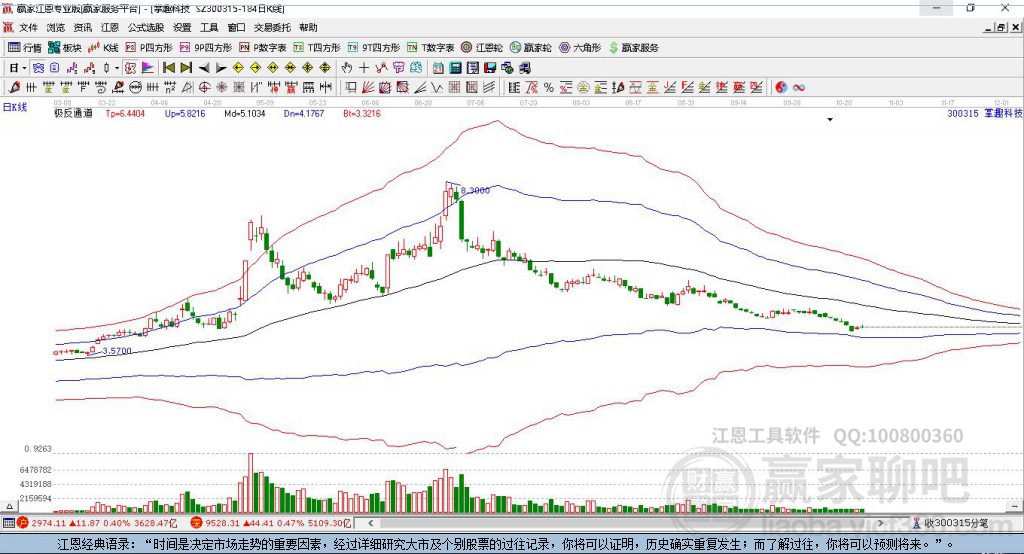
Task: Collapse volume panel with up triangle button
Action: [x=9, y=506]
